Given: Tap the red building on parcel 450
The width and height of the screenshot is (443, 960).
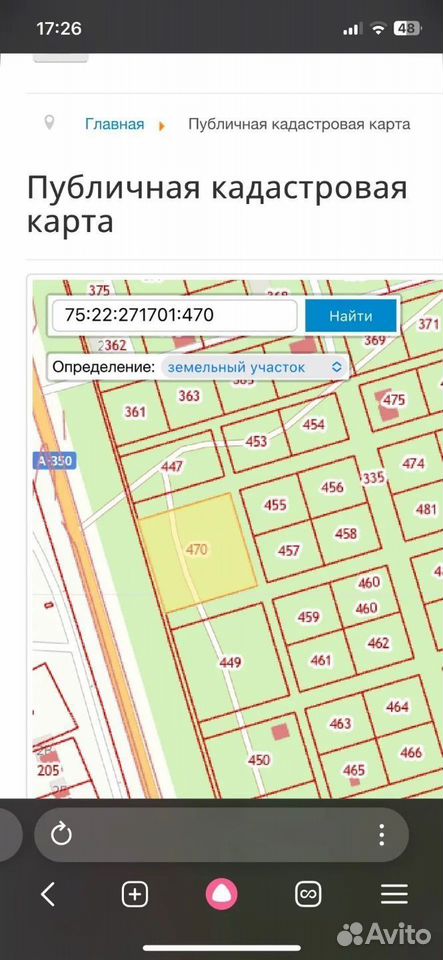Looking at the screenshot, I should tap(280, 732).
